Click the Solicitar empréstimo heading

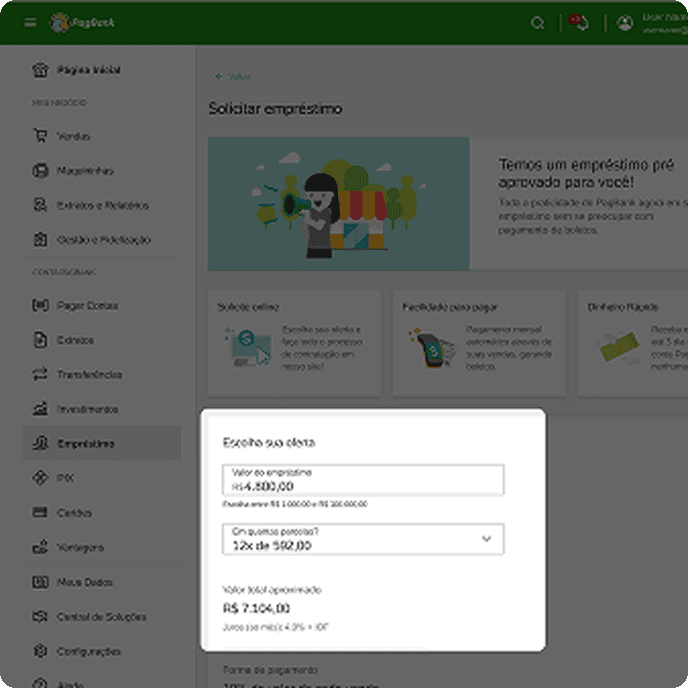pos(275,108)
